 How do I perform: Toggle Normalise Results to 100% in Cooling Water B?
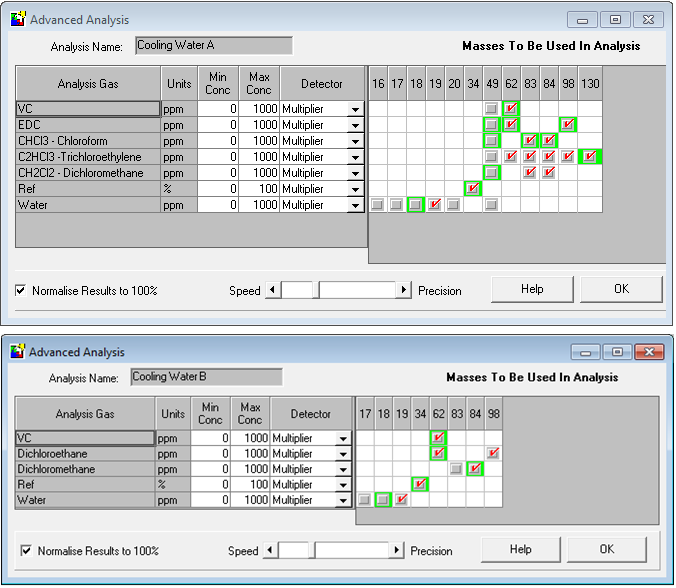pos(26,550)
